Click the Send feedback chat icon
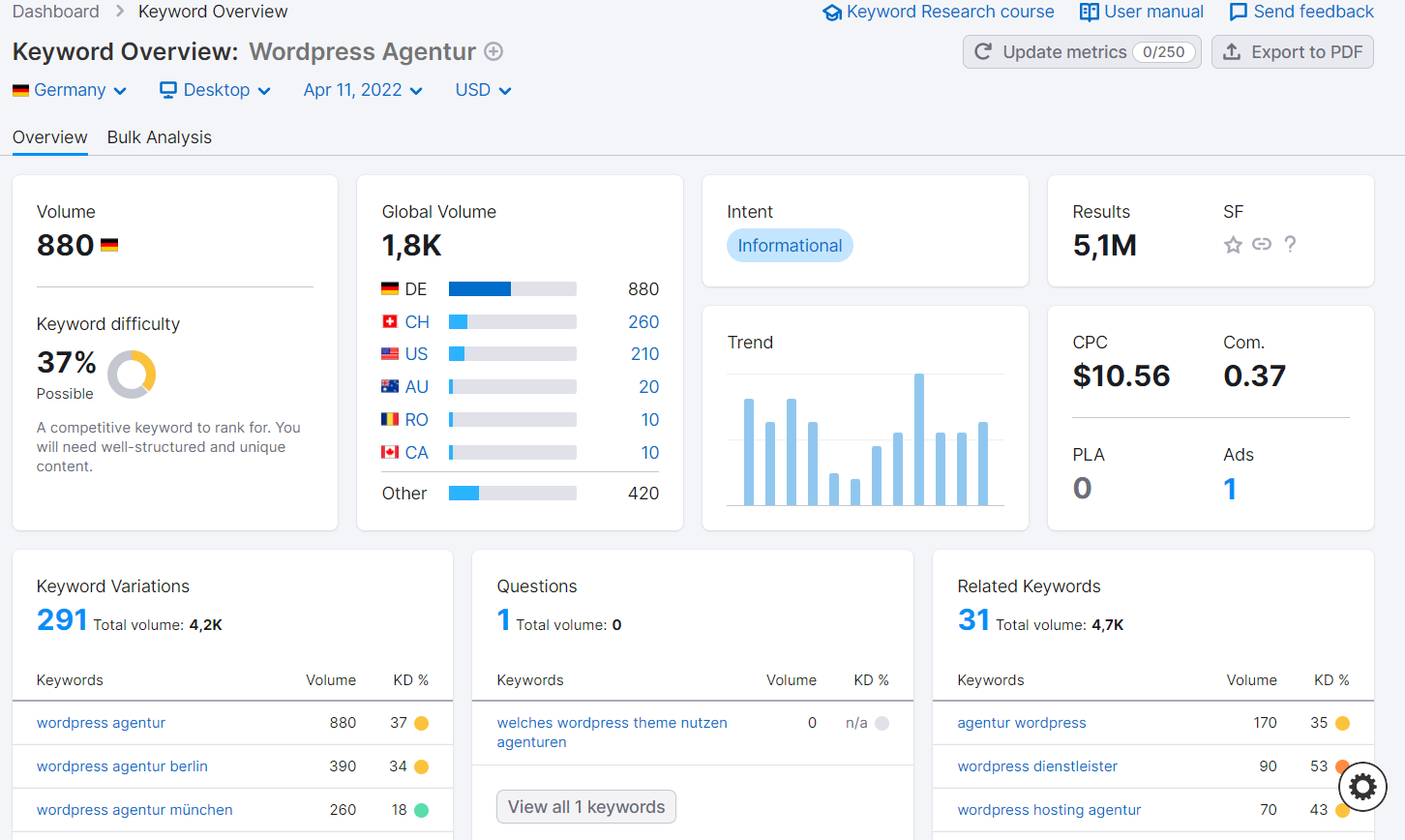 coord(1239,13)
